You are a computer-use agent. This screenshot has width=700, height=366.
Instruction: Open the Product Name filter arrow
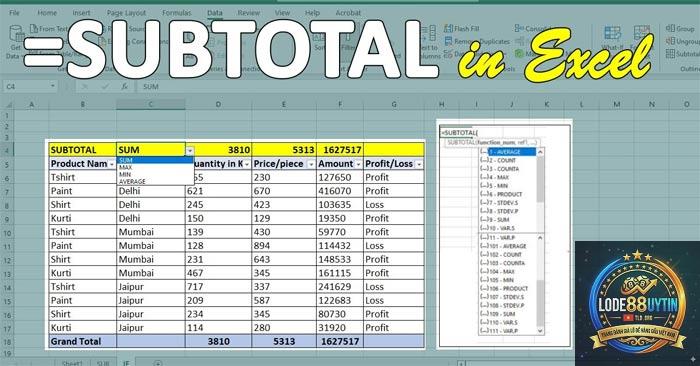tap(112, 165)
